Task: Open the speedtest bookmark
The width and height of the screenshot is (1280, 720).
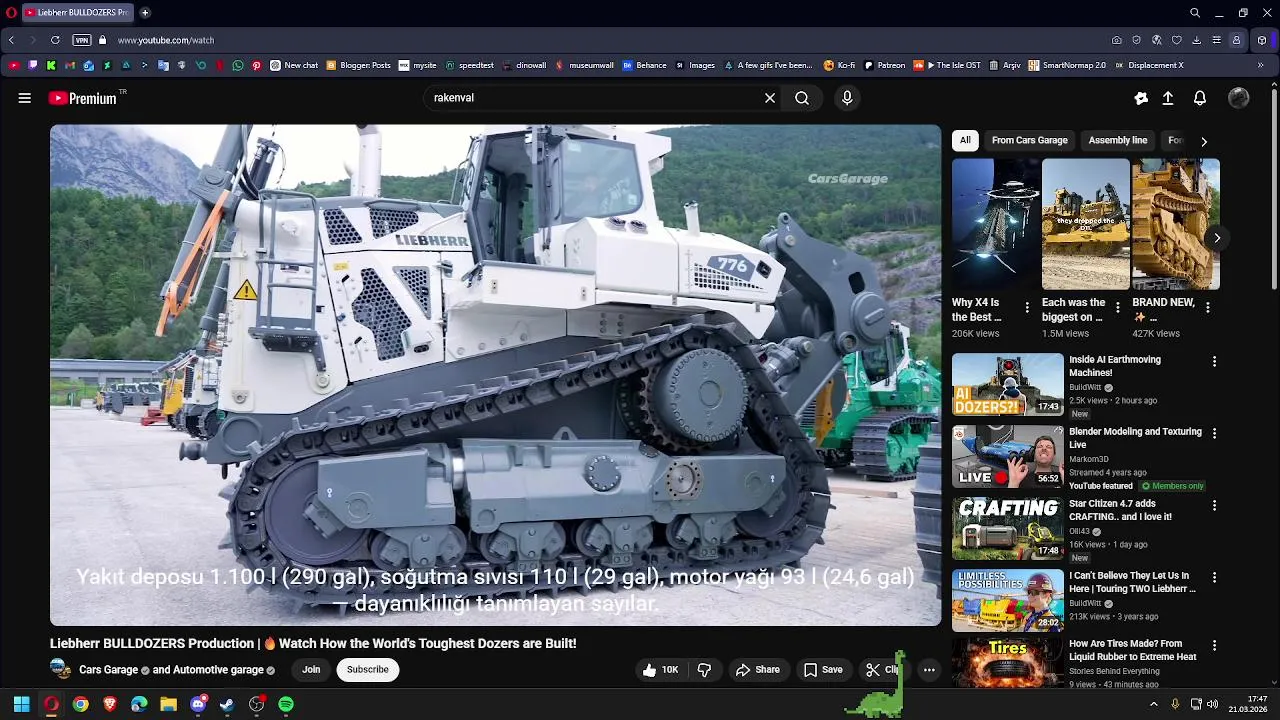Action: [470, 65]
